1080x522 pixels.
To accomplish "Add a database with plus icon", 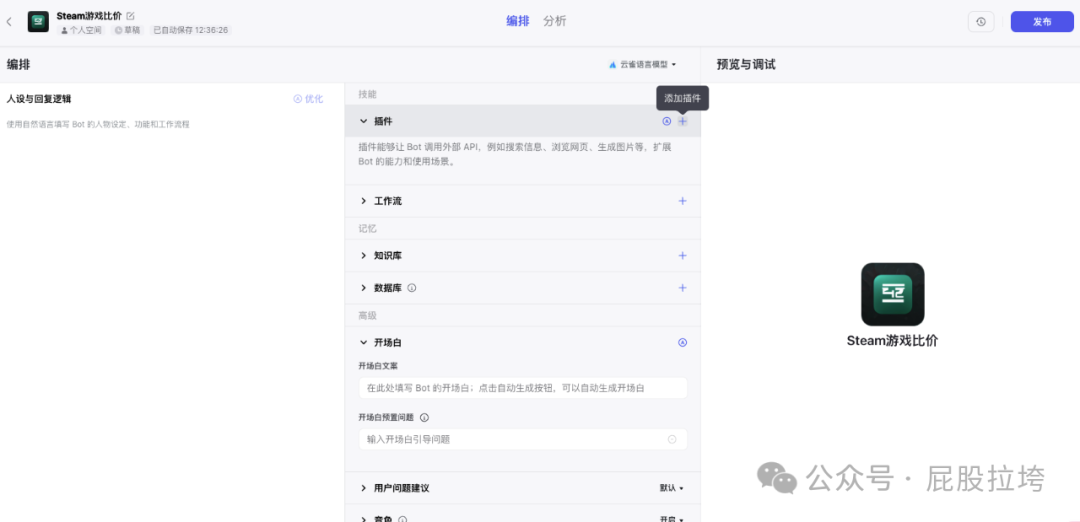I will pos(683,288).
